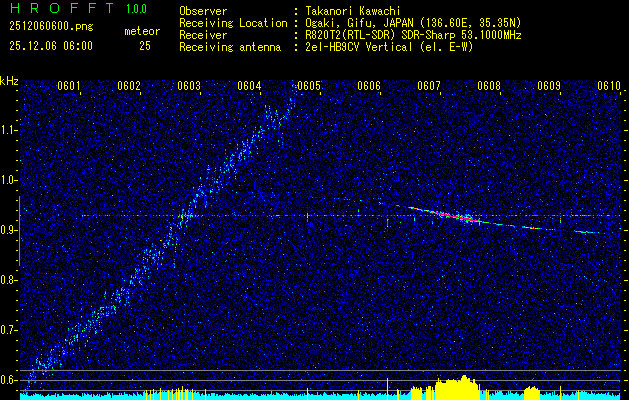The image size is (629, 400).
Task: Click the 0.7 kHz axis label
Action: click(7, 330)
